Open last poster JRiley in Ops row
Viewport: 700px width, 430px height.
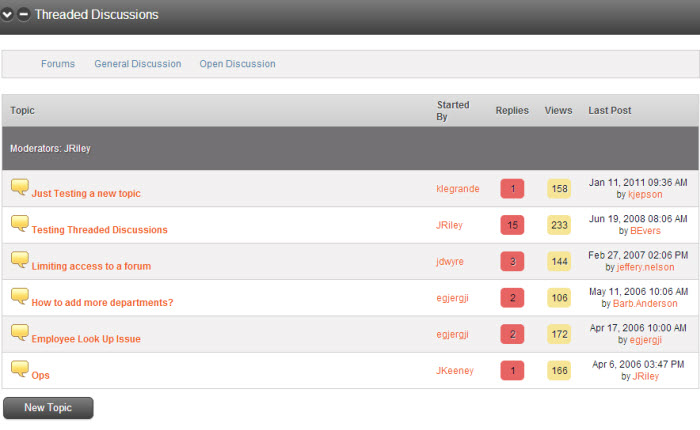click(646, 376)
